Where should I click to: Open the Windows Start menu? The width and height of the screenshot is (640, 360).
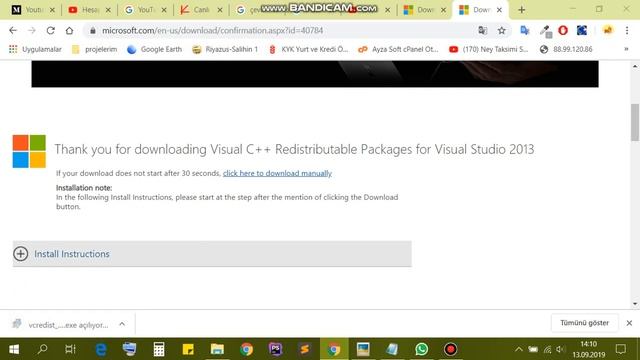tap(14, 349)
